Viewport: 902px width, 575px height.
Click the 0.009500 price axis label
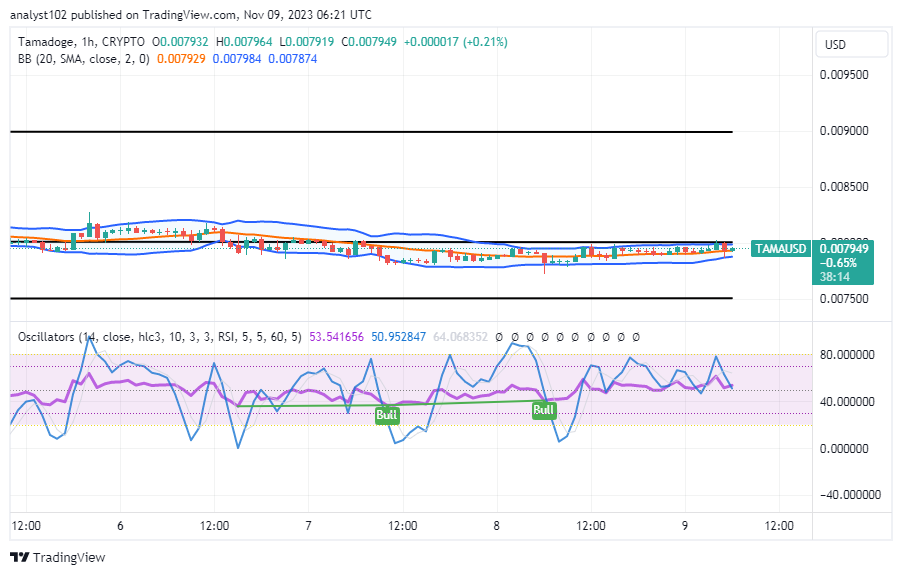[x=844, y=75]
